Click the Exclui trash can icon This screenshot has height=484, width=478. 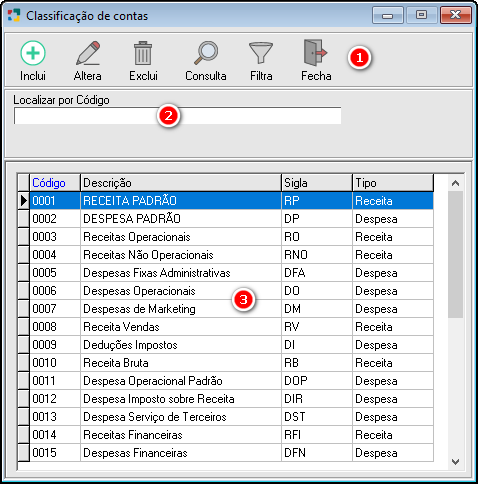click(x=143, y=53)
